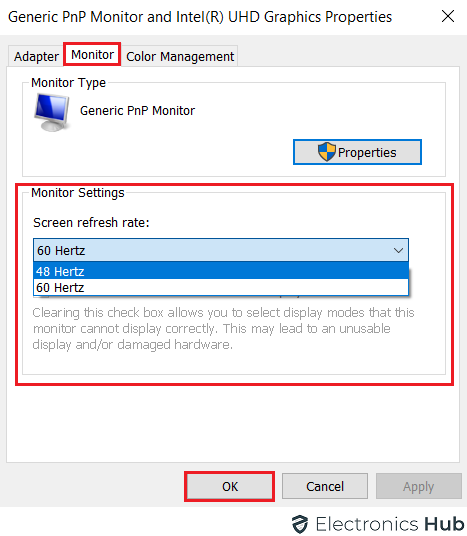The image size is (467, 536).
Task: Click the dialog title bar text
Action: [x=200, y=17]
